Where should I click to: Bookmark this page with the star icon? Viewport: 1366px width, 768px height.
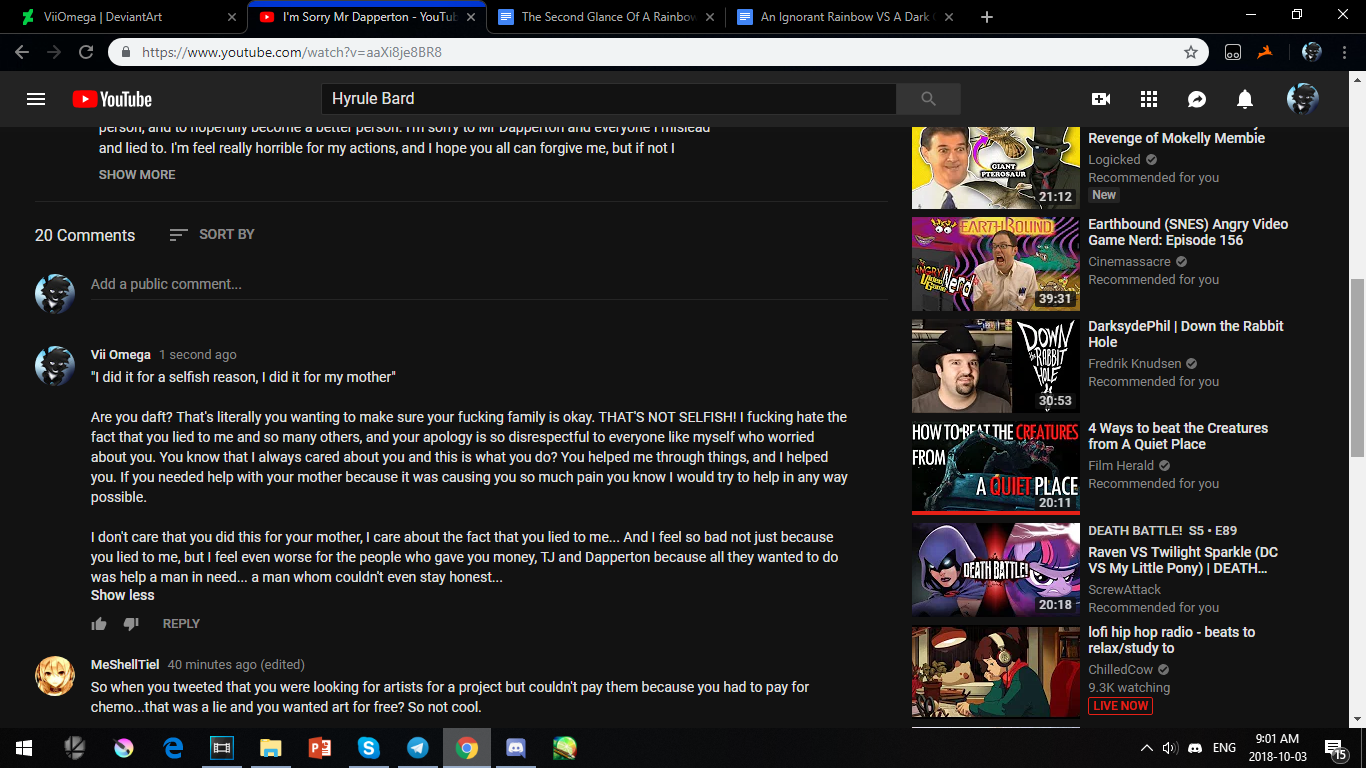tap(1191, 52)
